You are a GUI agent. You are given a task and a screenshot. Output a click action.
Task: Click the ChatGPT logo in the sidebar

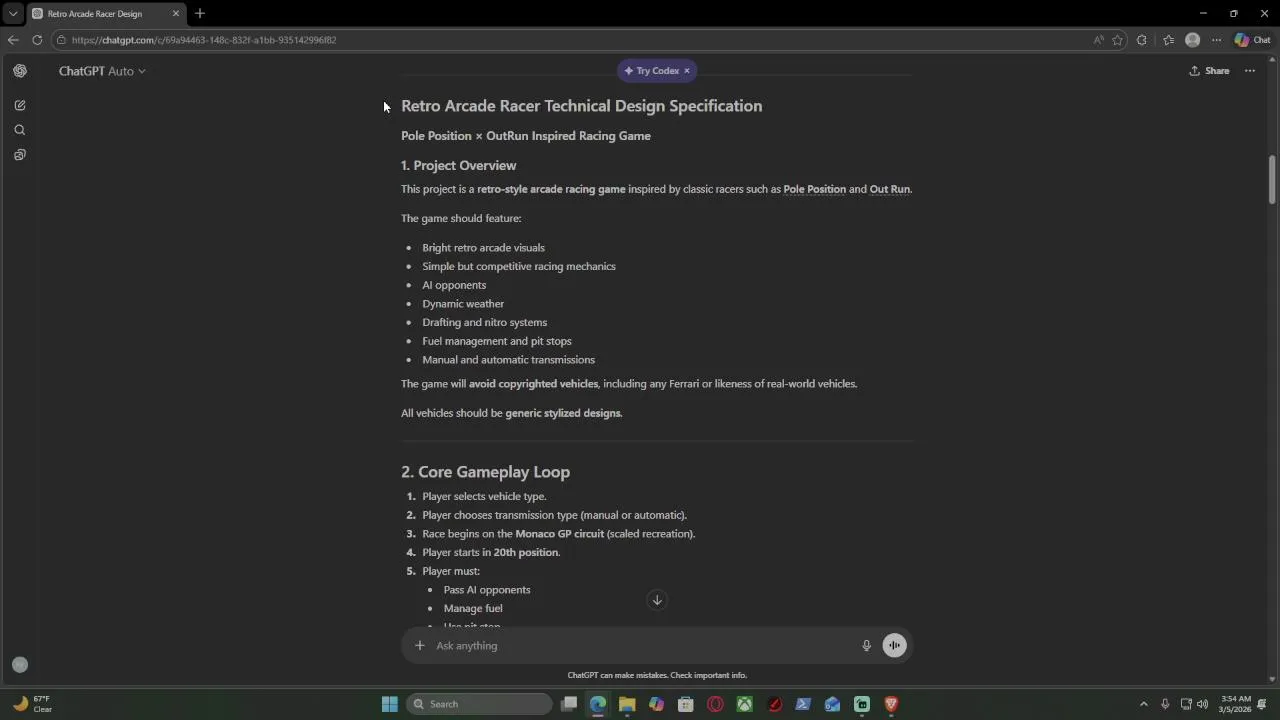coord(20,71)
